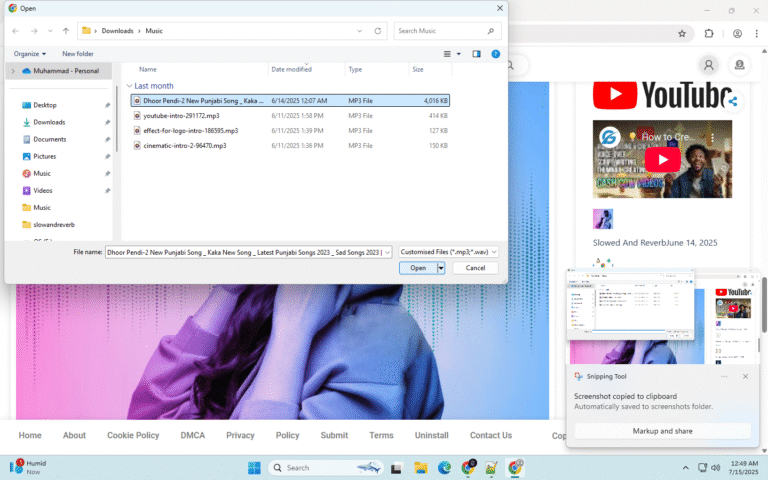Refresh the Music folder listing

tap(377, 31)
